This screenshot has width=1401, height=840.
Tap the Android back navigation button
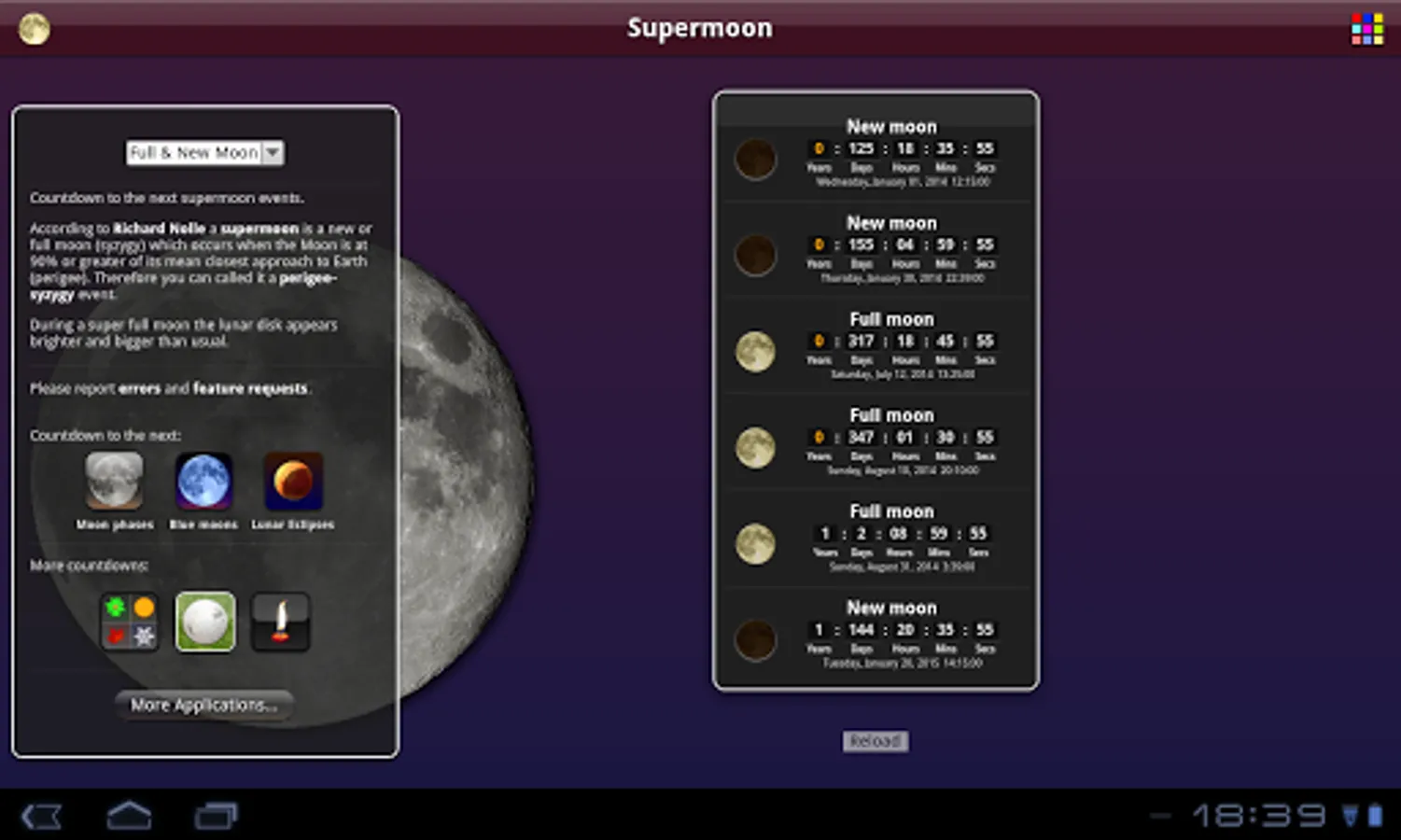tap(41, 817)
